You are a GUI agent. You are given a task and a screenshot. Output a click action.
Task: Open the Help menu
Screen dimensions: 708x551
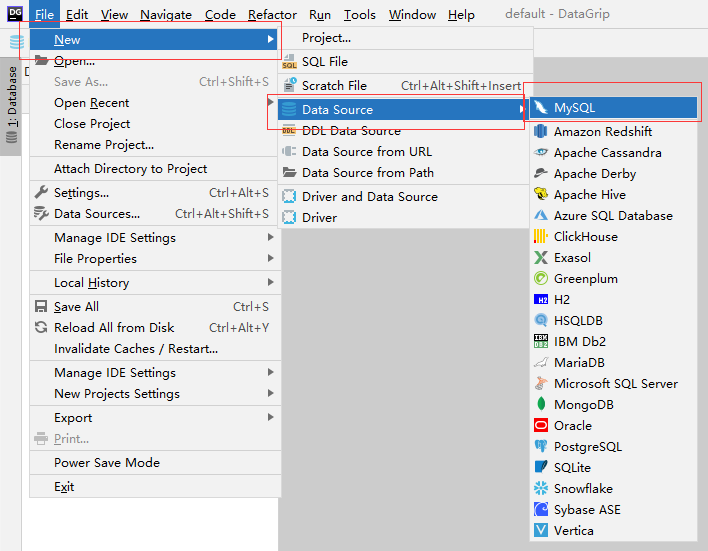click(461, 14)
